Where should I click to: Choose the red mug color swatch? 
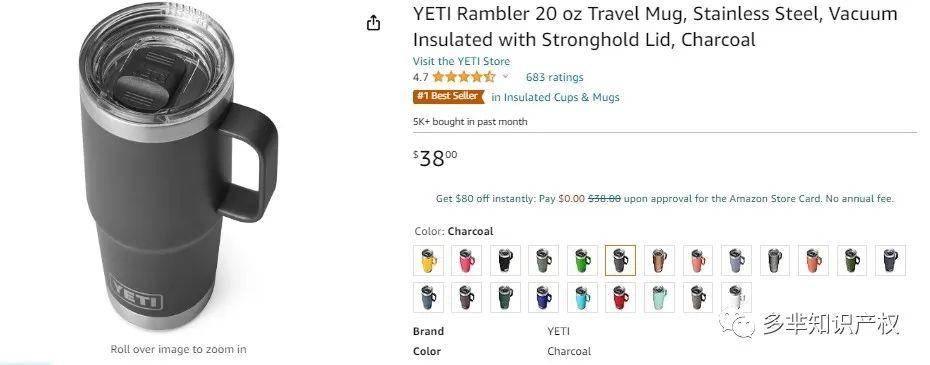[x=620, y=297]
